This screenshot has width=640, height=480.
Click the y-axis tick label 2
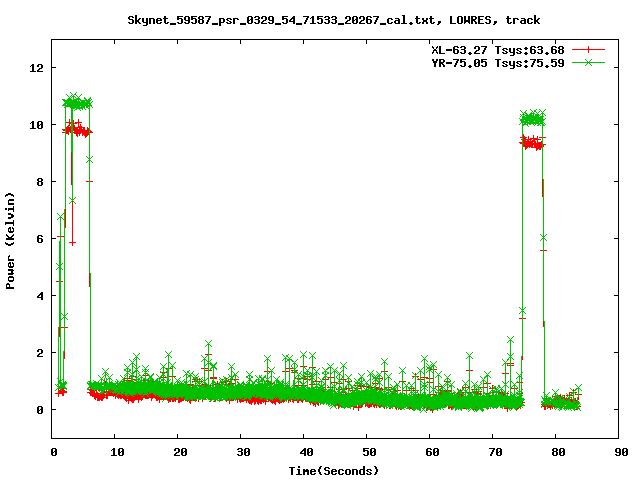40,353
